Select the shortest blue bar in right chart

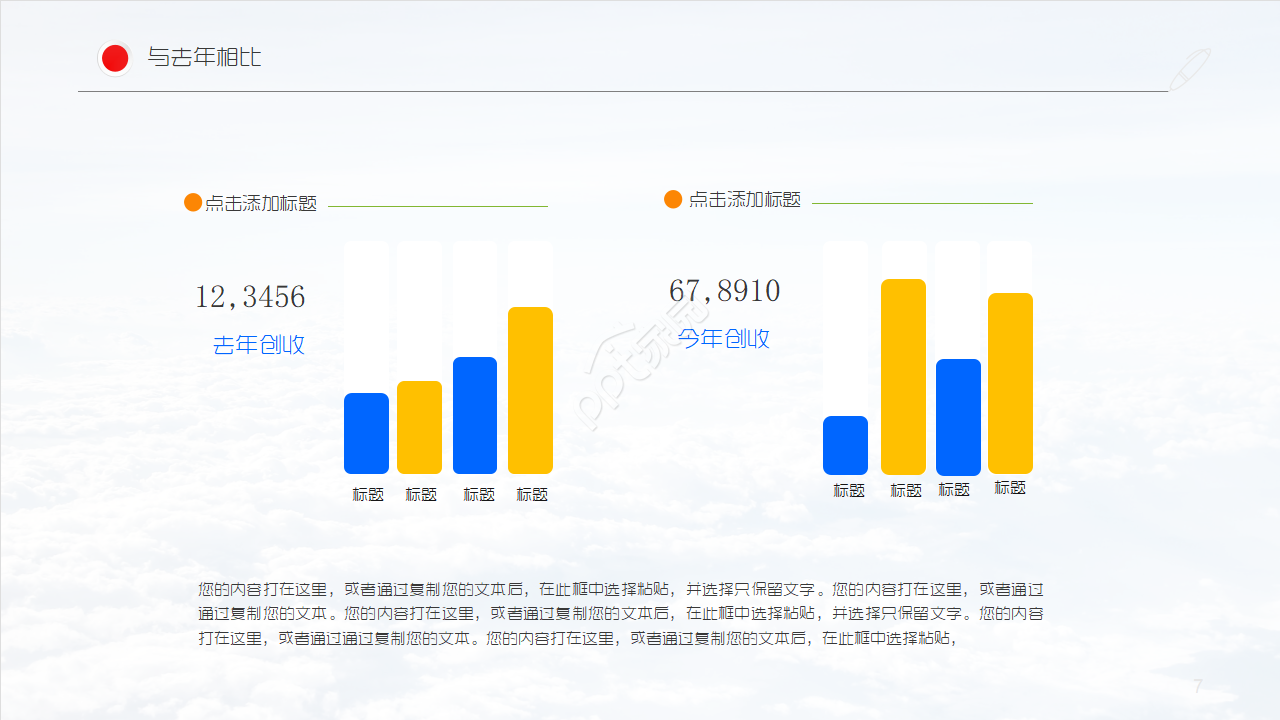pos(845,445)
